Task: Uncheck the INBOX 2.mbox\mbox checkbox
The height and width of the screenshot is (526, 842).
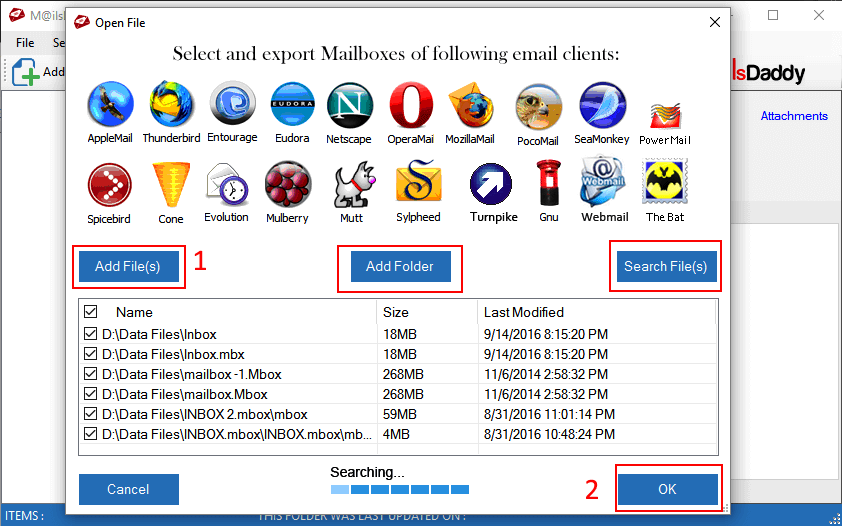Action: [91, 414]
